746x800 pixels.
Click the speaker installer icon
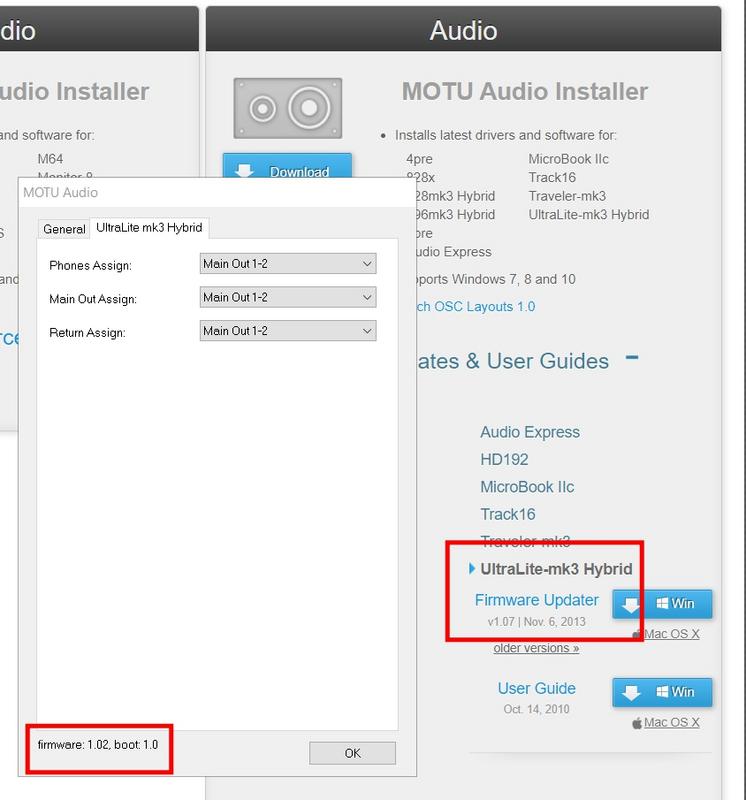(288, 108)
